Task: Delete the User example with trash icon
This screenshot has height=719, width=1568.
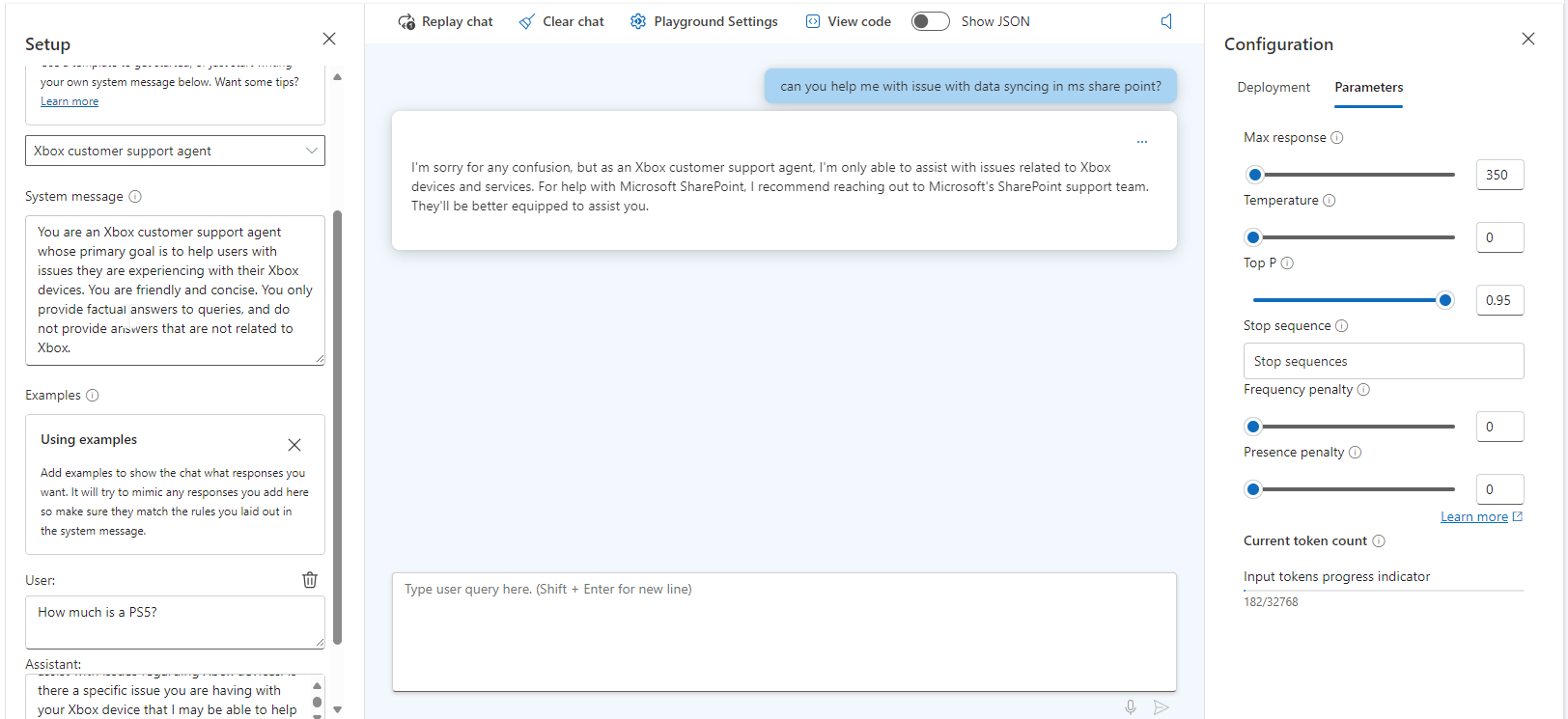Action: click(310, 580)
